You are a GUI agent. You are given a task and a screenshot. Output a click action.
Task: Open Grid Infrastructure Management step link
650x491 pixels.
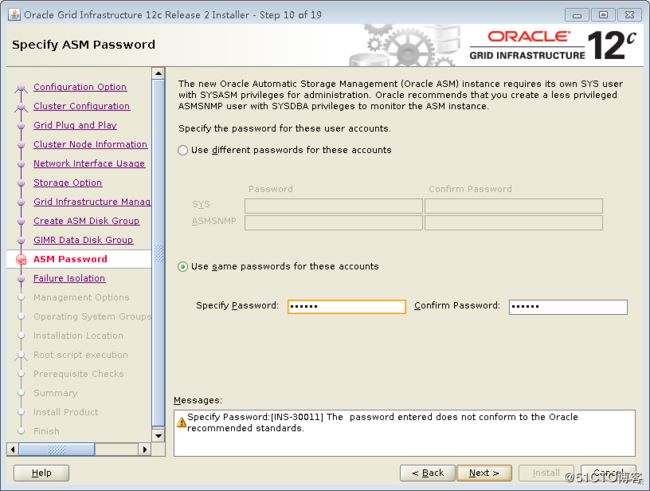(x=92, y=202)
